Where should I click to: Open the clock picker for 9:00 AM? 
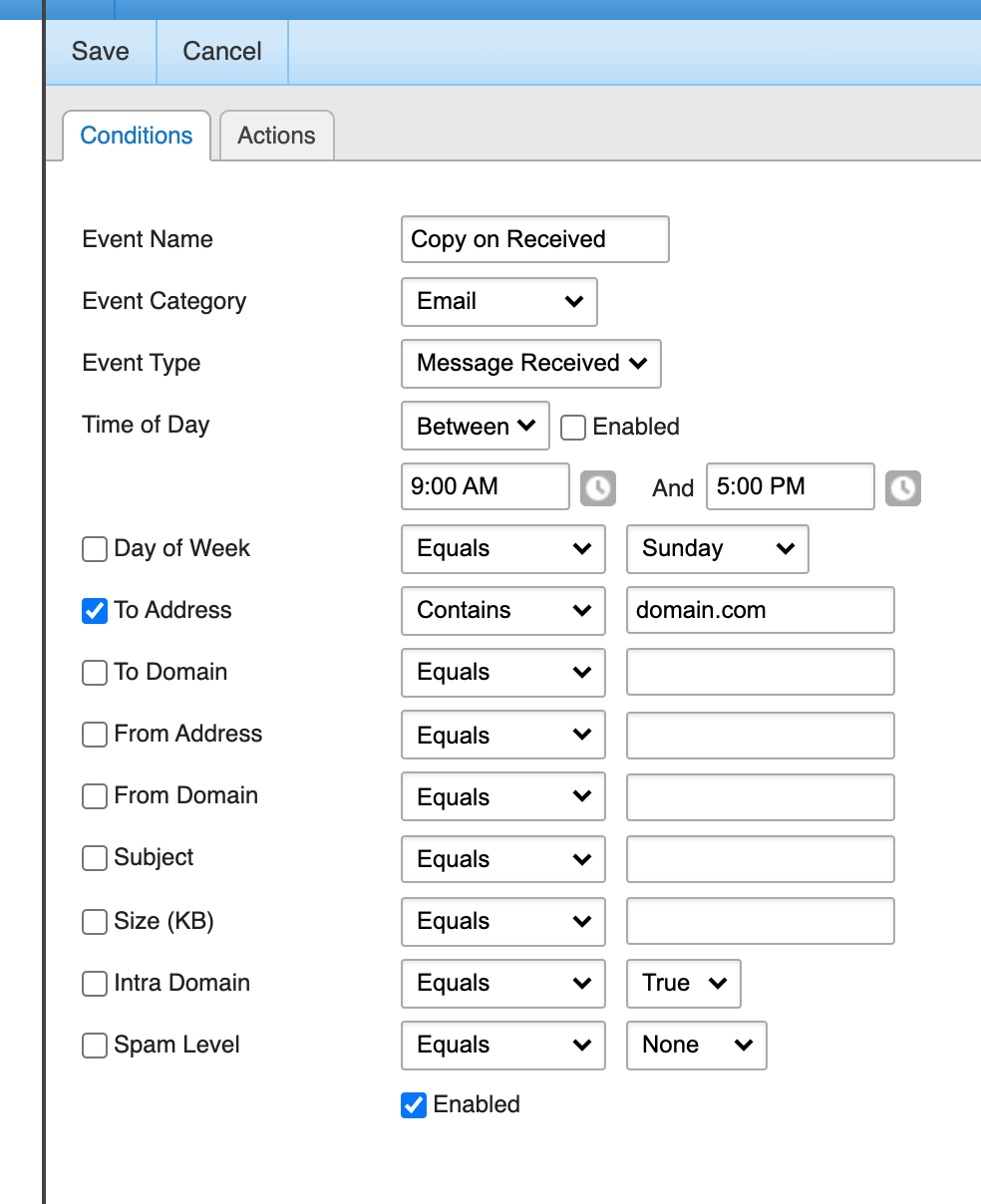click(x=598, y=487)
